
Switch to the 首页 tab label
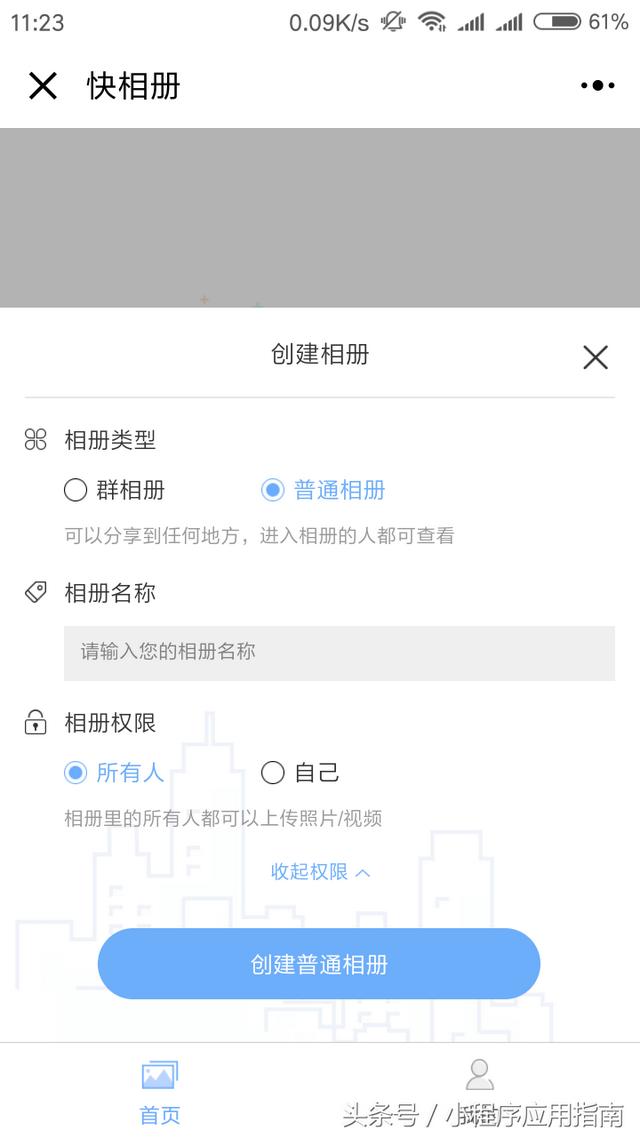point(160,1115)
